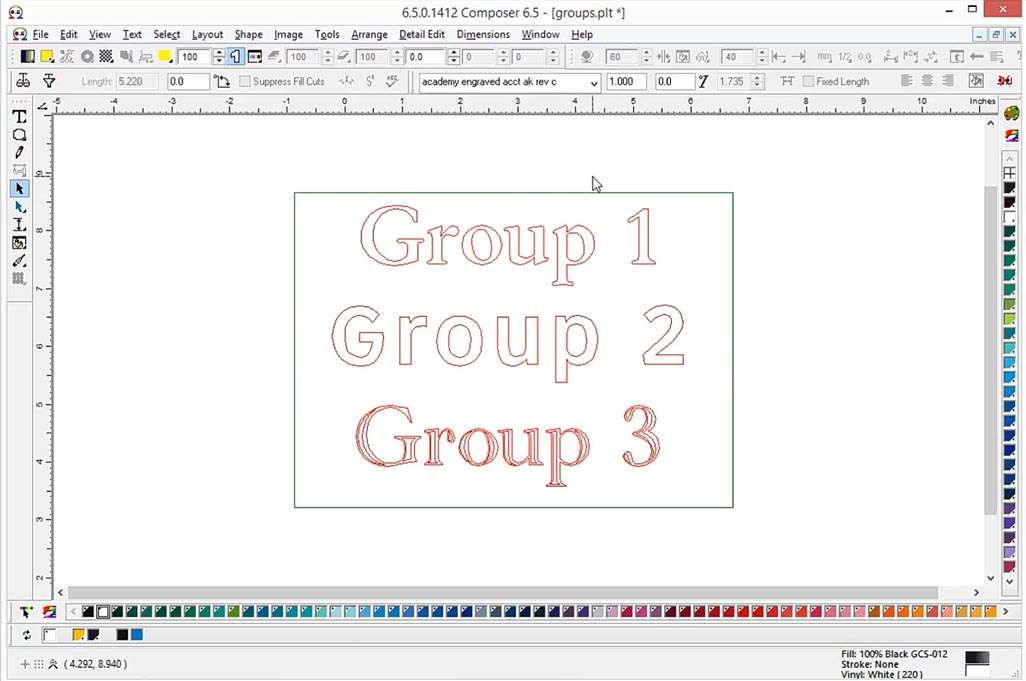Toggle center text alignment
Viewport: 1026px width, 681px height.
point(927,81)
